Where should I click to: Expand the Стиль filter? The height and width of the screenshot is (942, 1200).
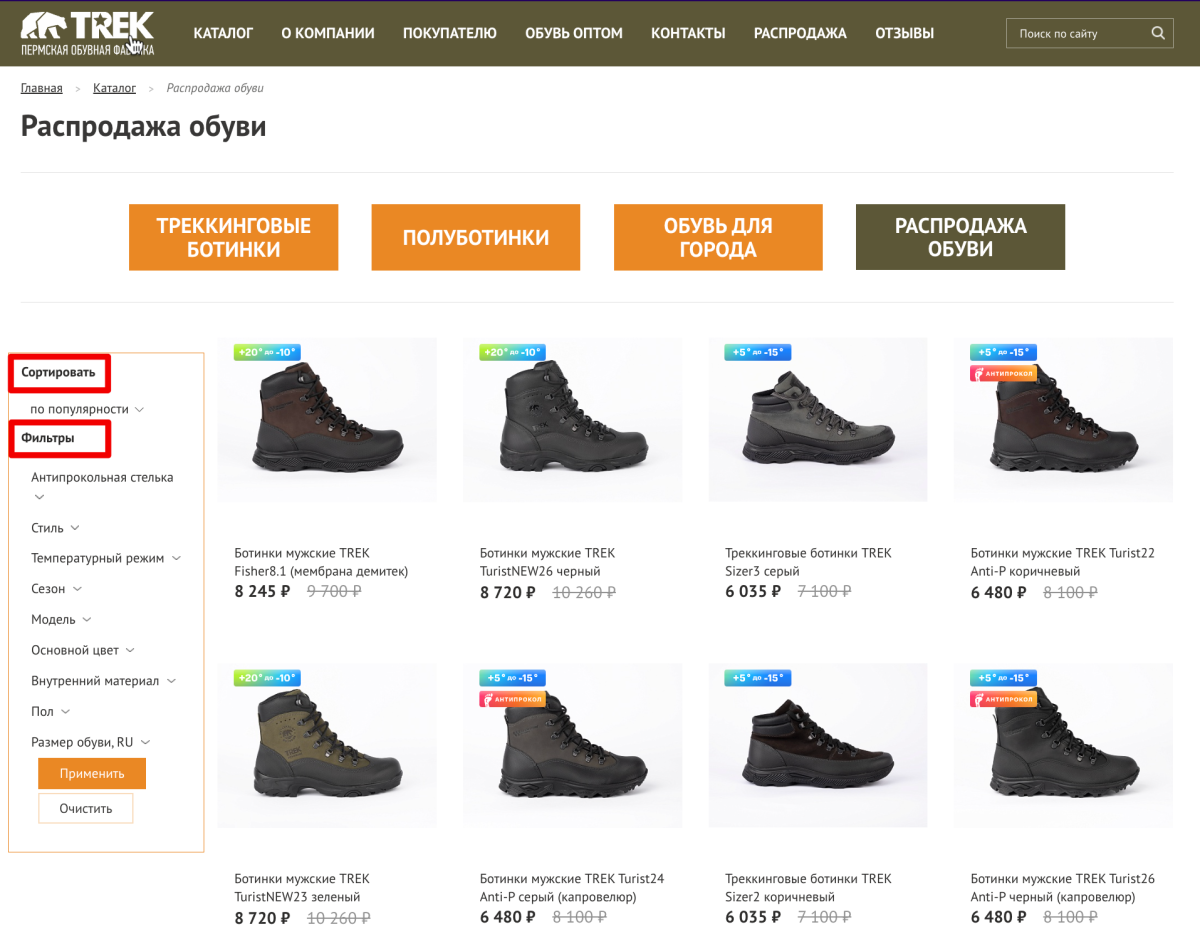55,528
